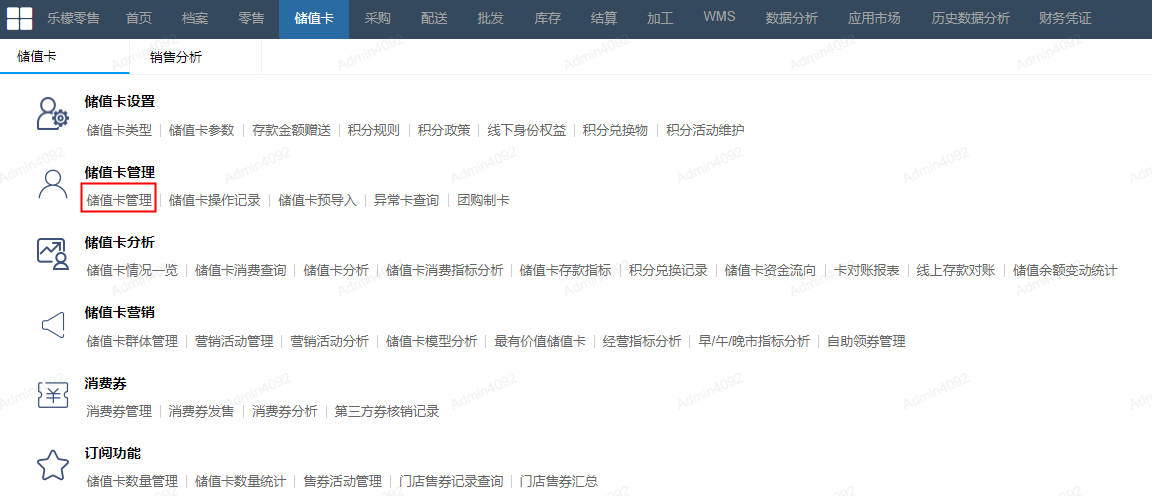Open the 加工 top menu
Screen dimensions: 1152x496
click(660, 18)
